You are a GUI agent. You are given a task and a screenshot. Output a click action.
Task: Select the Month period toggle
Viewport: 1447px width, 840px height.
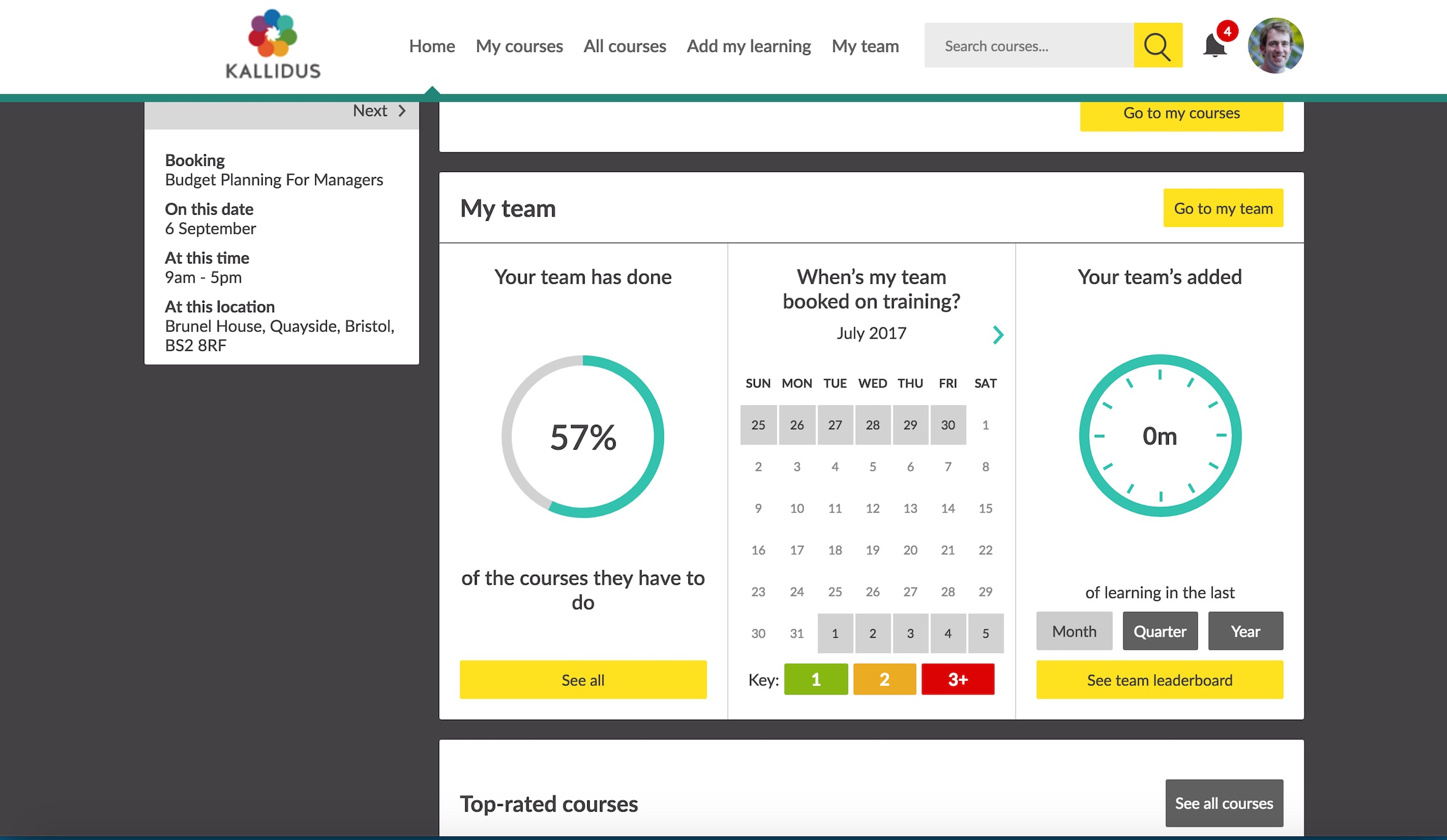point(1074,631)
